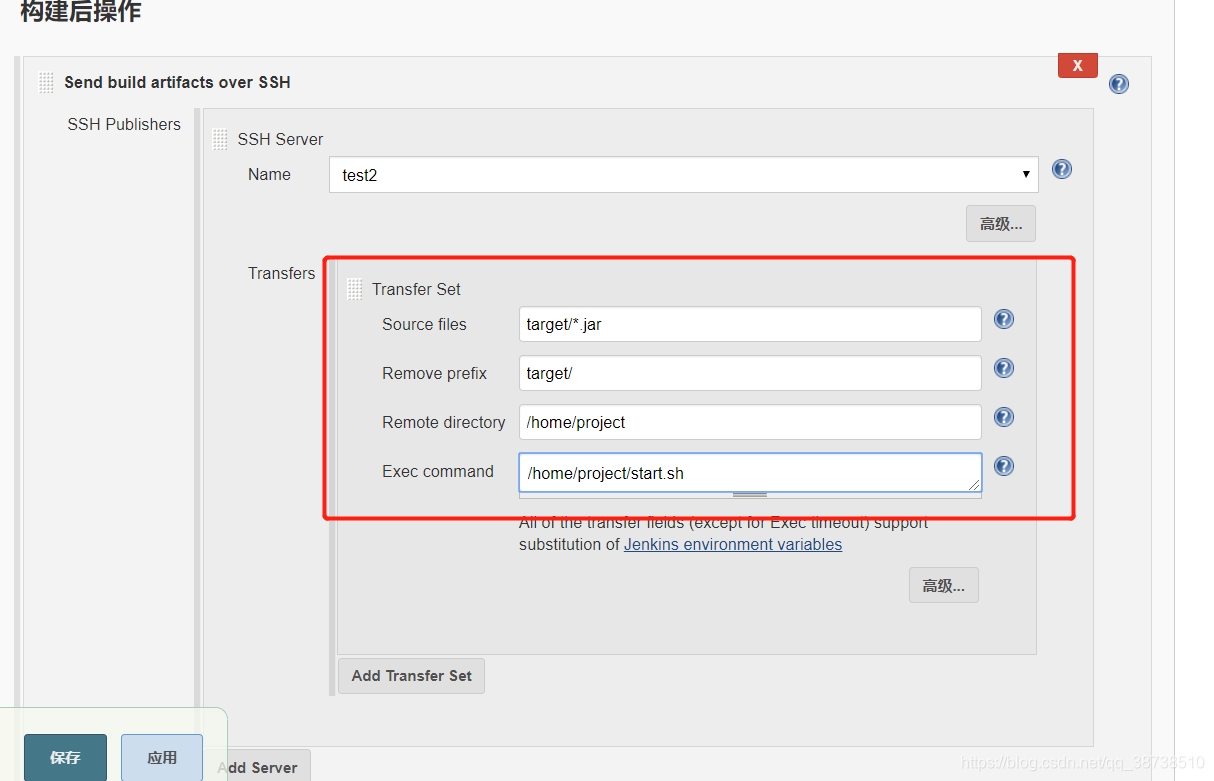Image resolution: width=1214 pixels, height=781 pixels.
Task: Click the Remote directory label
Action: pyautogui.click(x=444, y=422)
